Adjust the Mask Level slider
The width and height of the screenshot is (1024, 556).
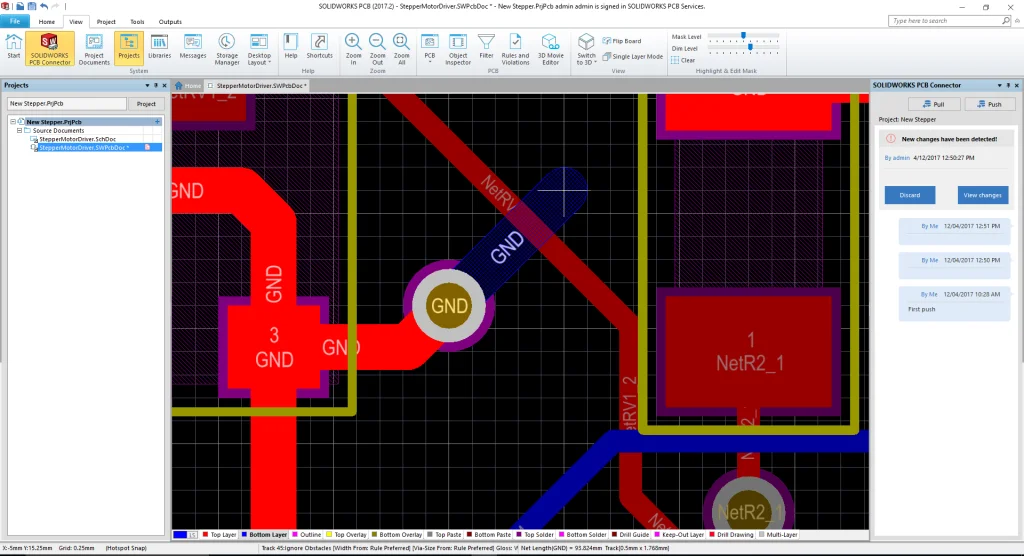[744, 36]
